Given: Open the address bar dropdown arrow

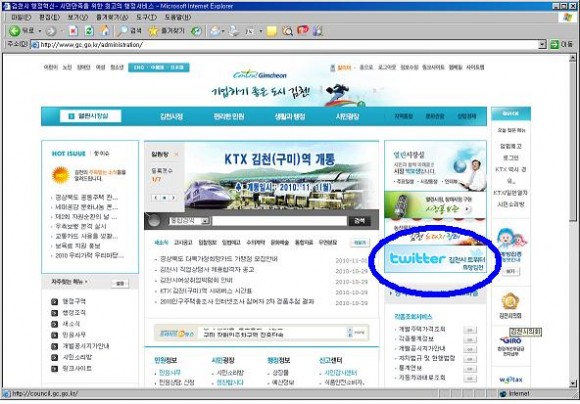Looking at the screenshot, I should point(542,45).
